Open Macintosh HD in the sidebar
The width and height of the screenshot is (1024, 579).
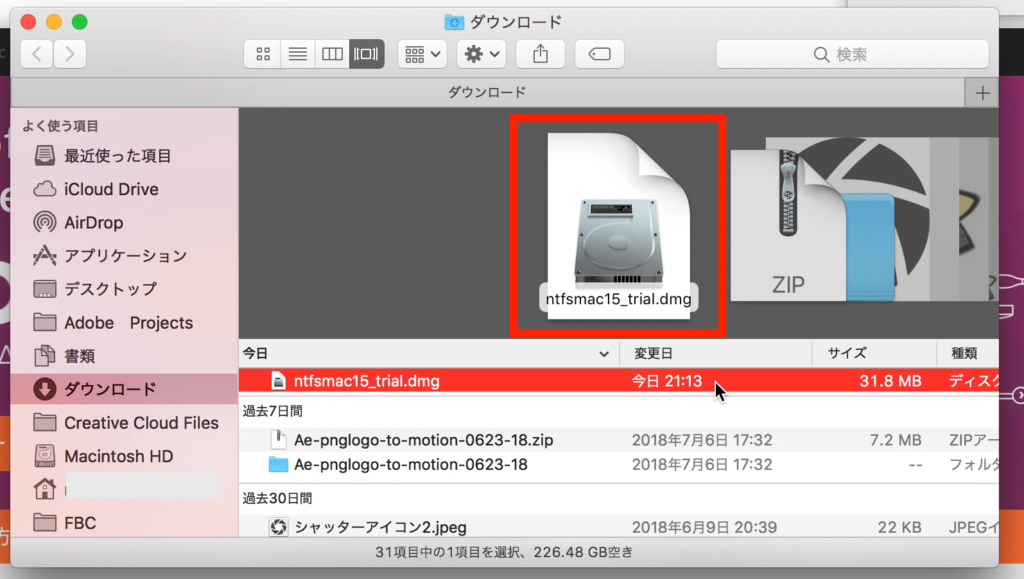point(124,456)
